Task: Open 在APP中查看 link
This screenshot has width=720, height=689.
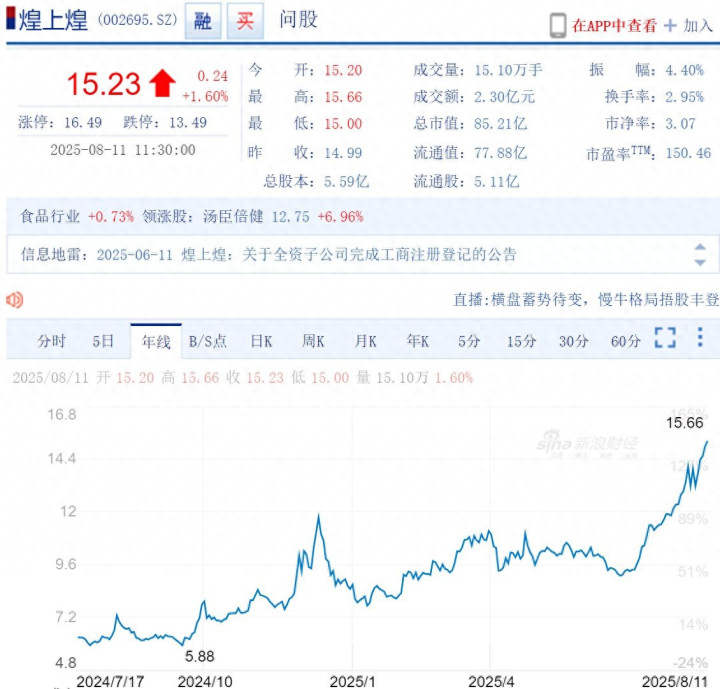Action: (x=614, y=26)
